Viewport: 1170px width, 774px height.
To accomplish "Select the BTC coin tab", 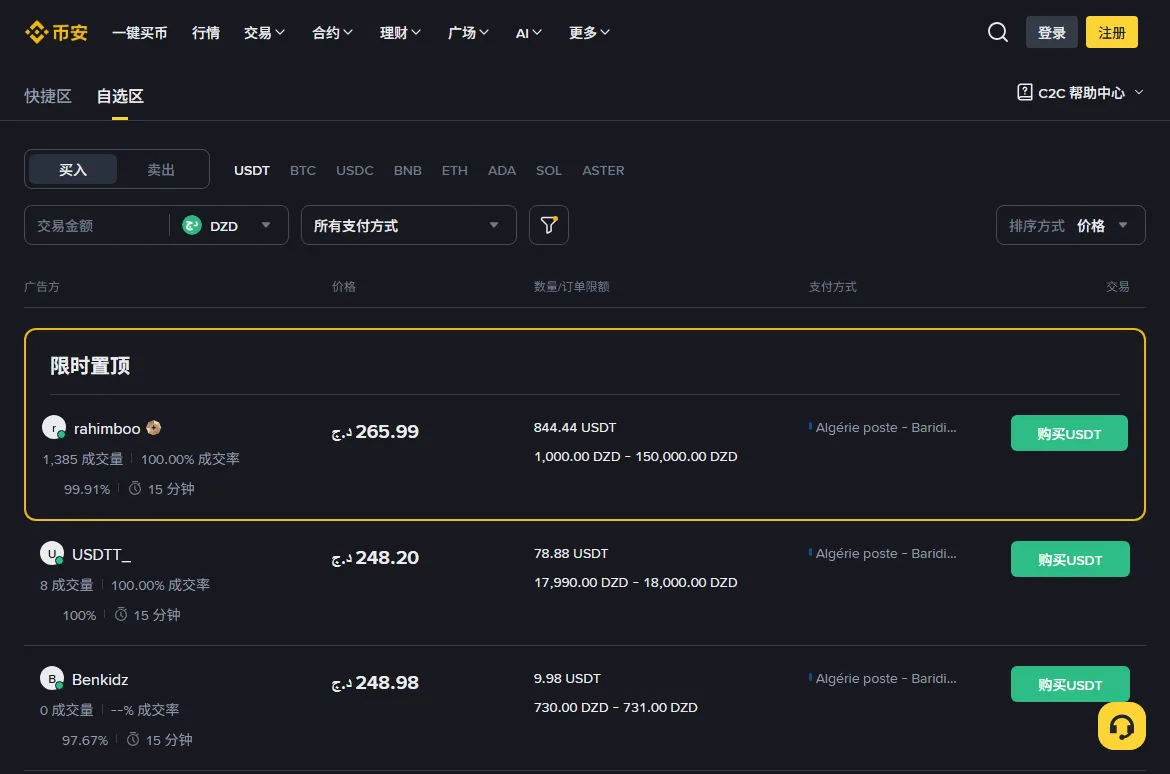I will (303, 170).
